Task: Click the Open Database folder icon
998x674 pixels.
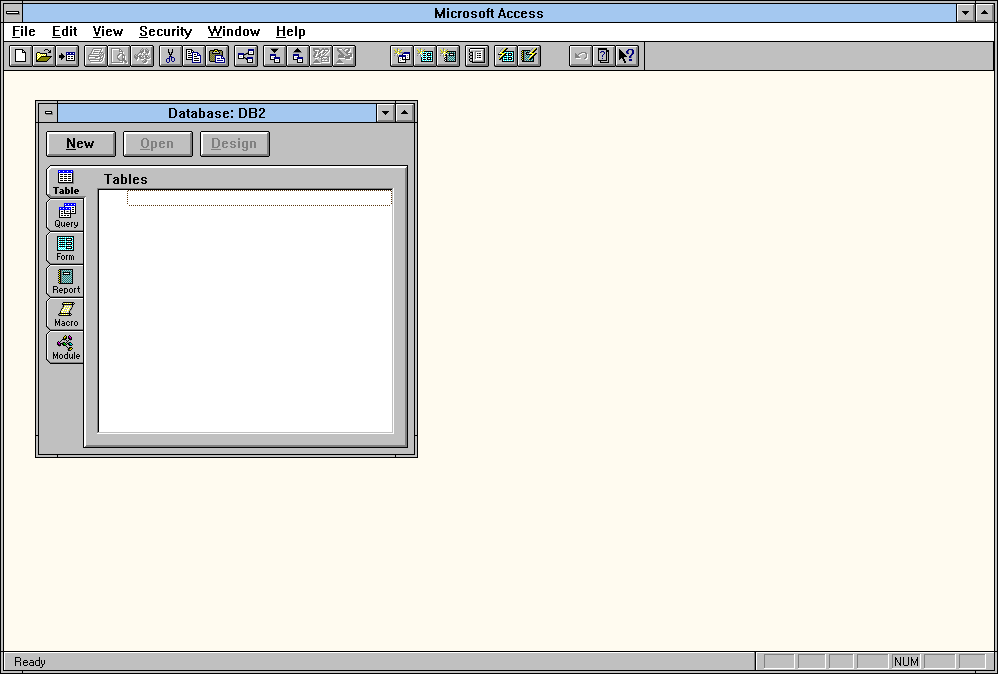Action: (43, 56)
